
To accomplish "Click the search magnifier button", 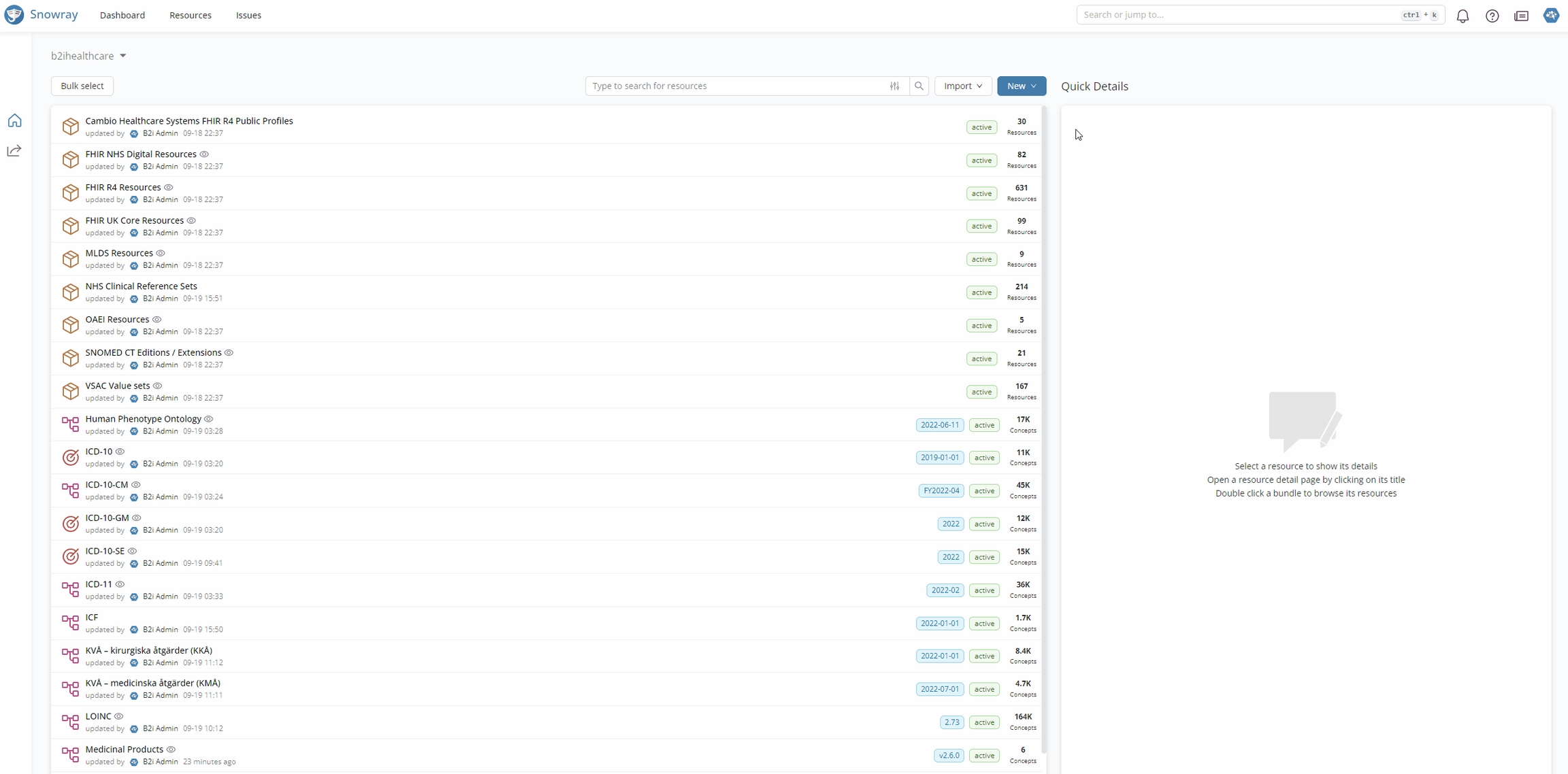I will [x=919, y=86].
